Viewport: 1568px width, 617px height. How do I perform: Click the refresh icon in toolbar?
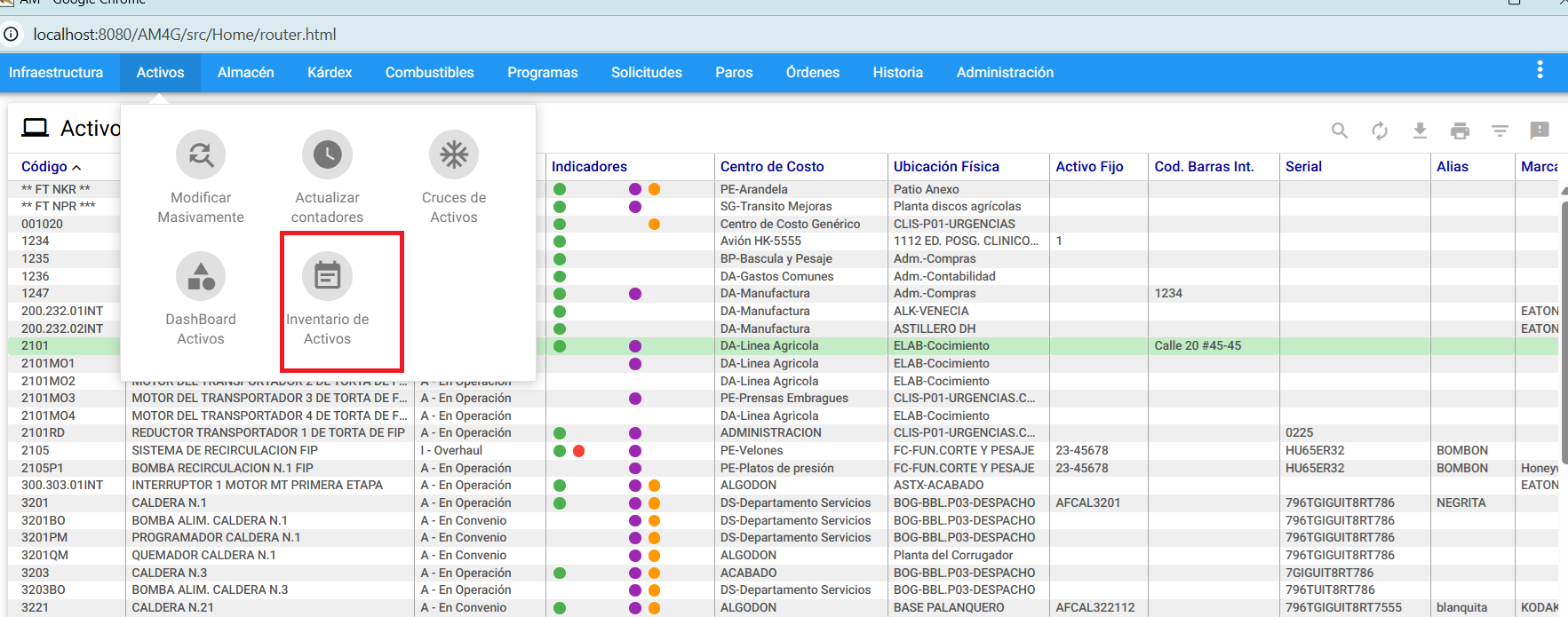click(1380, 131)
